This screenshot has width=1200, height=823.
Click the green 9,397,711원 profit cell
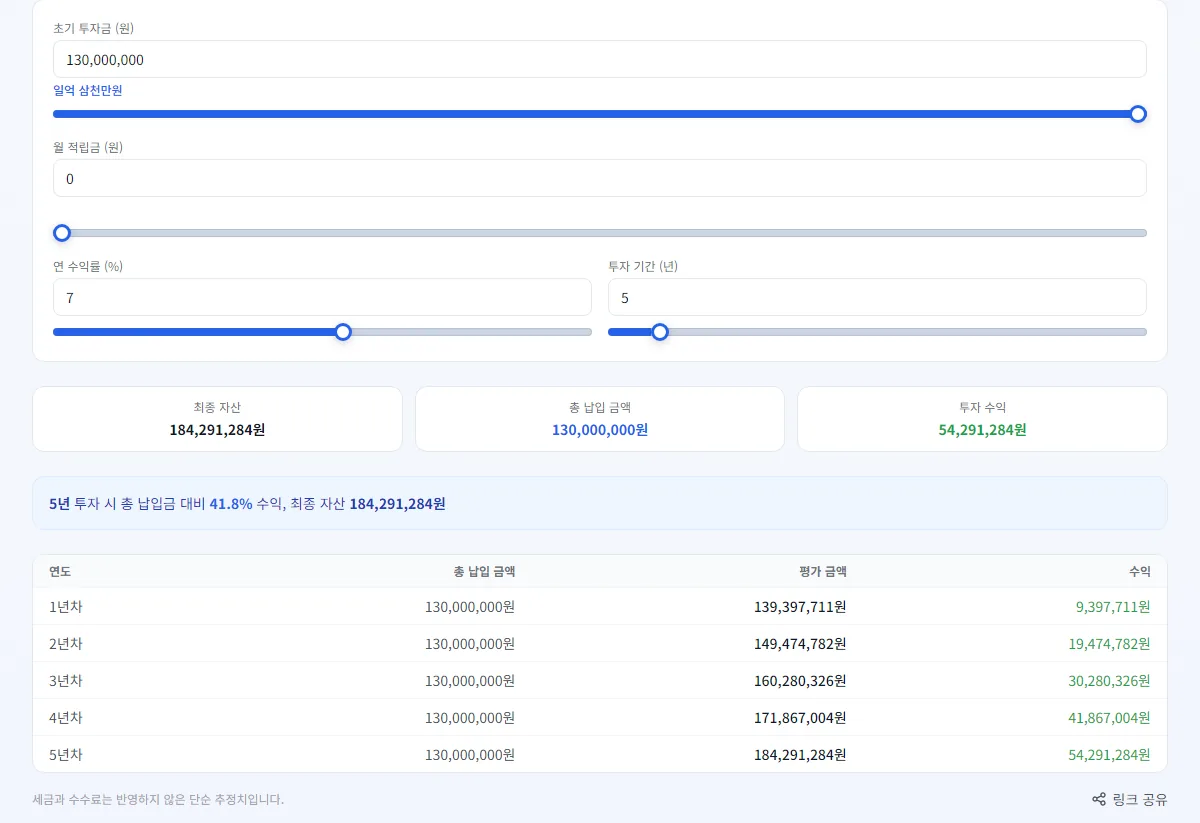click(1113, 607)
